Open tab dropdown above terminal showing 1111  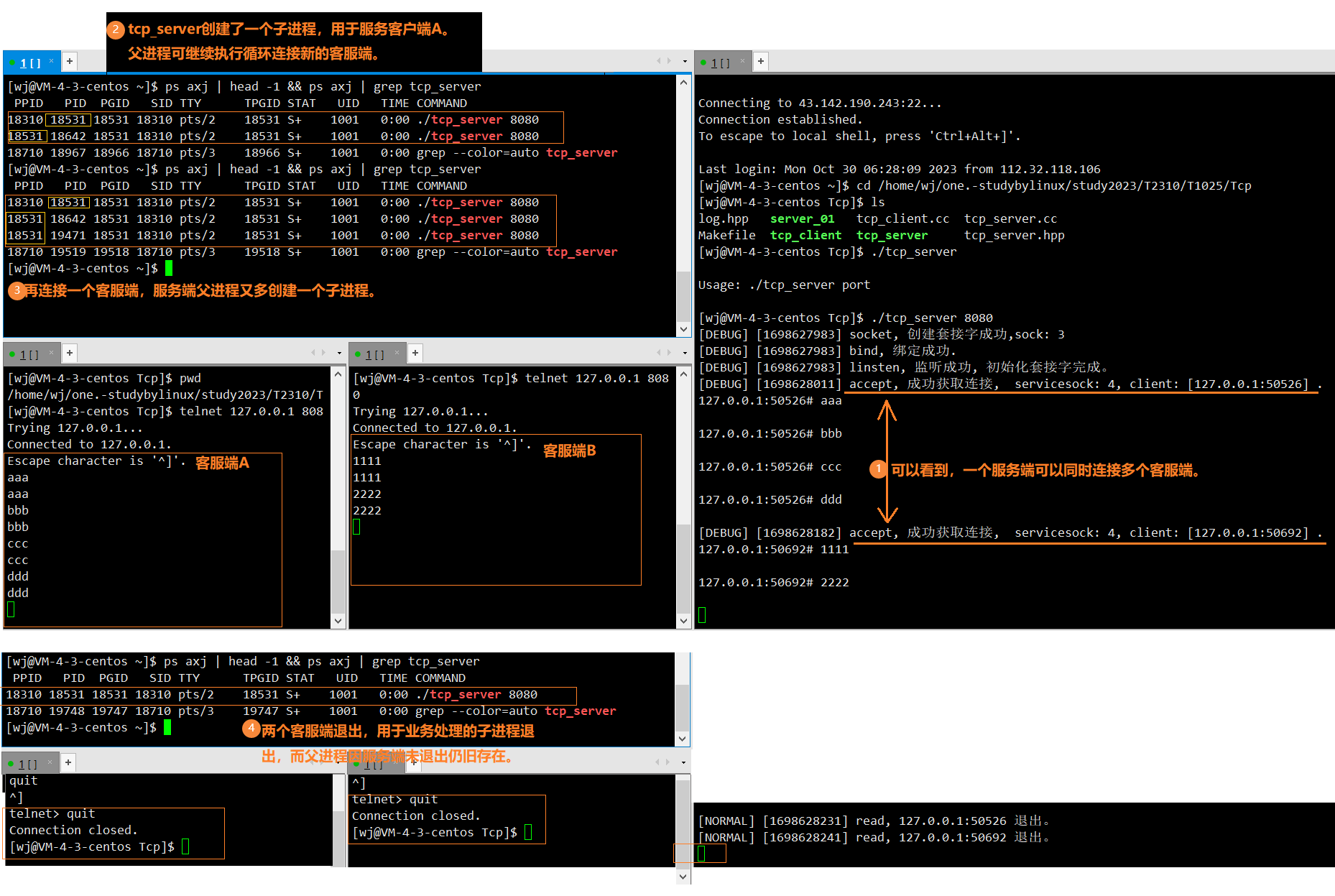(x=684, y=354)
